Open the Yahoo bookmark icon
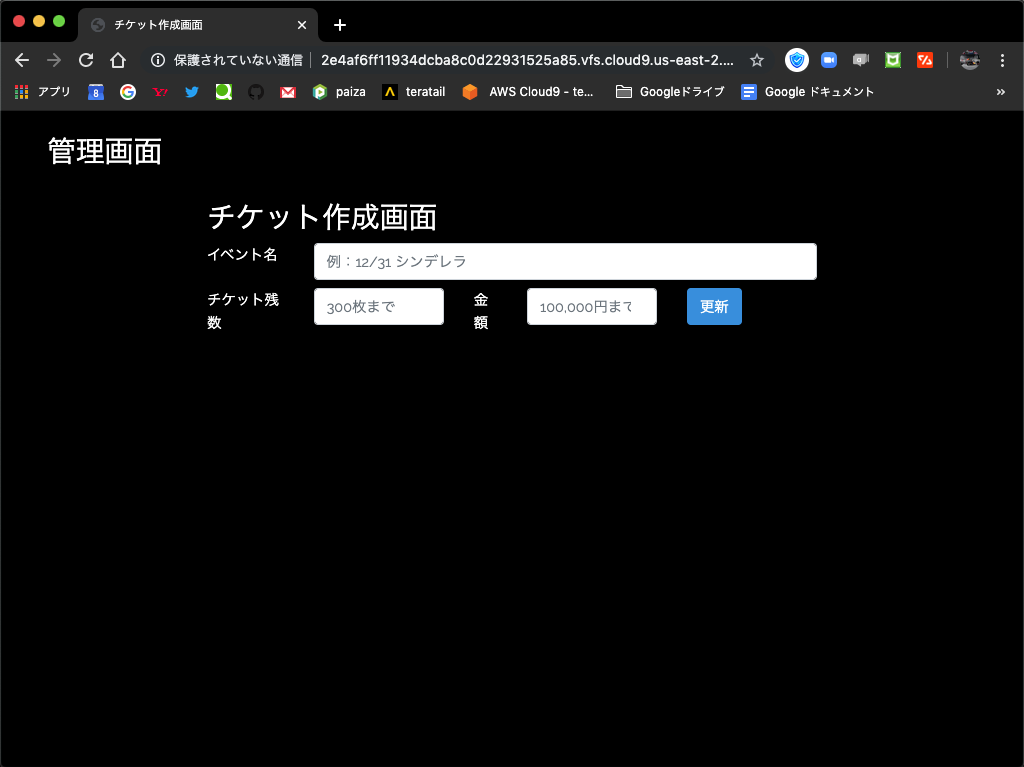The height and width of the screenshot is (767, 1024). coord(160,92)
